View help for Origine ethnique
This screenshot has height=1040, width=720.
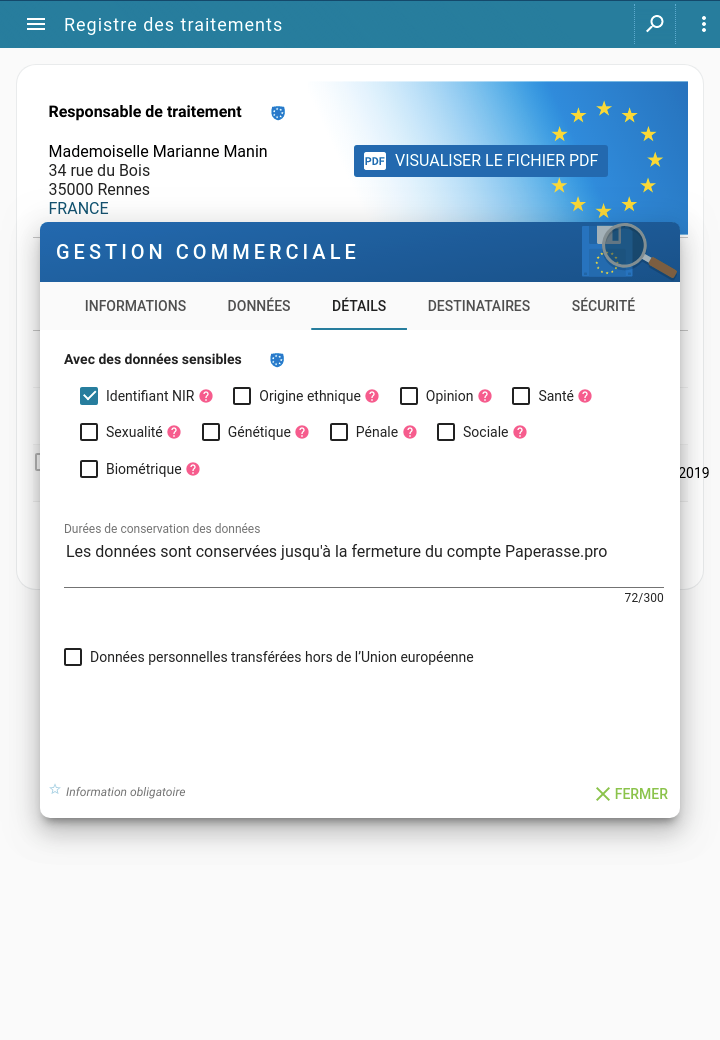(372, 396)
